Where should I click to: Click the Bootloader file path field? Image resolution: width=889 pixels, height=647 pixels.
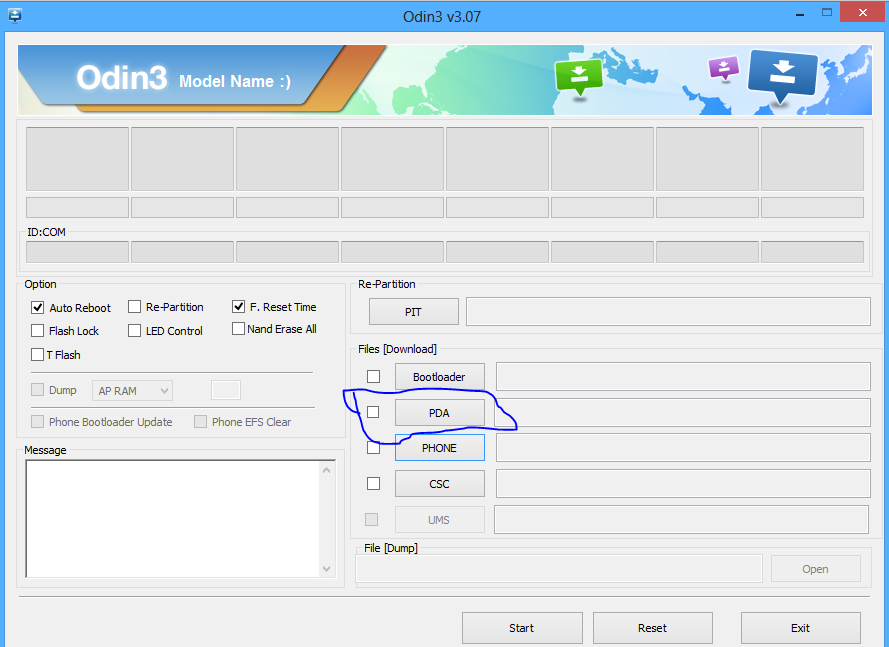[x=683, y=377]
